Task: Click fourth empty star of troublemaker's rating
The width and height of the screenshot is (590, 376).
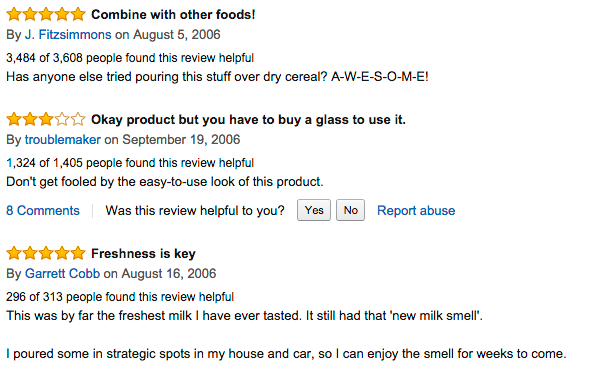Action: point(62,119)
